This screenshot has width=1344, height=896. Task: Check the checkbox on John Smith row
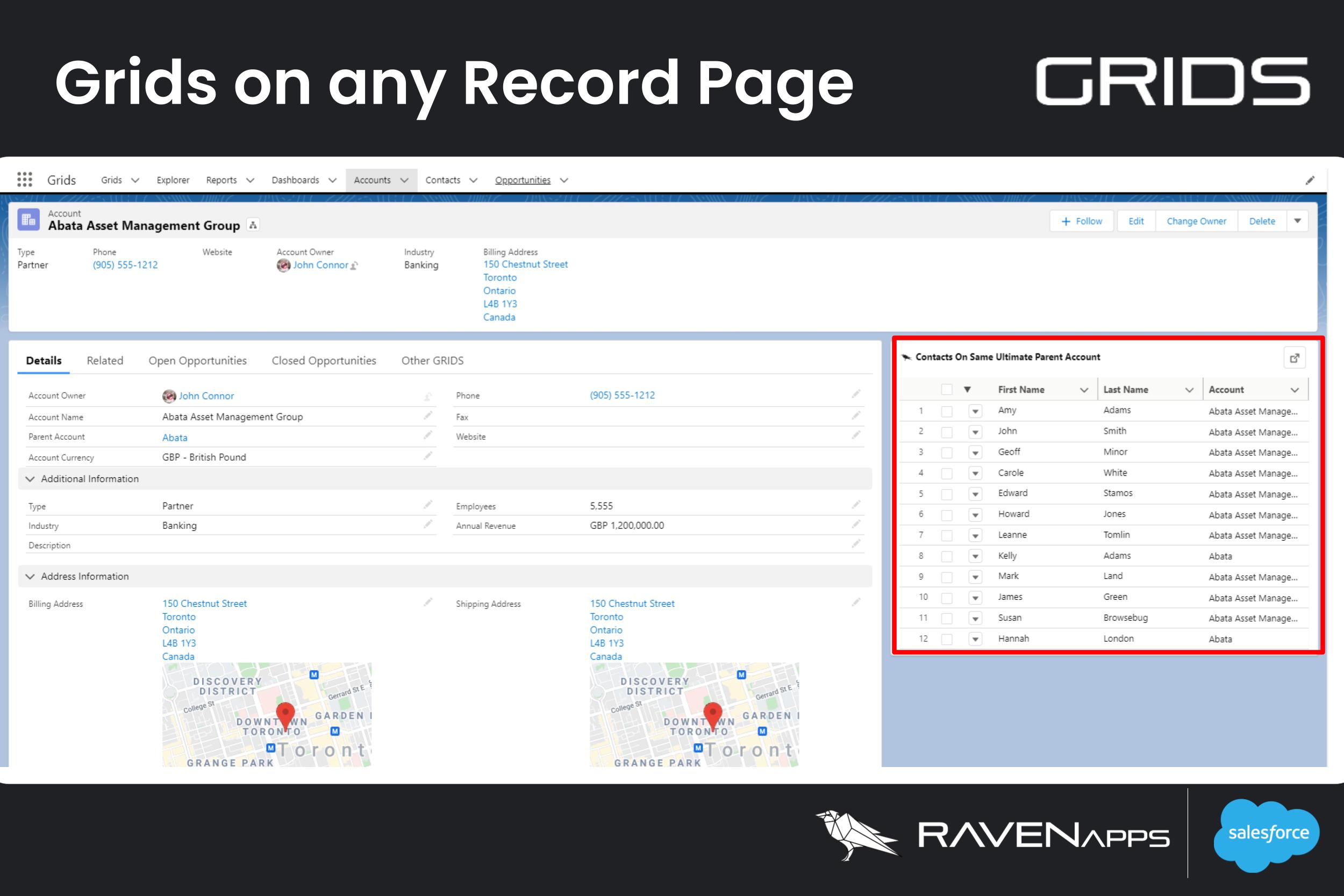[947, 431]
